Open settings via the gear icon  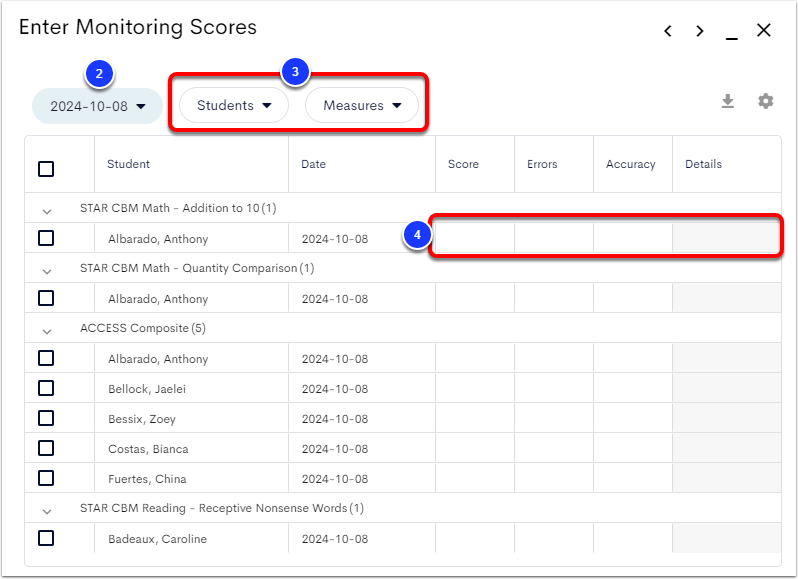765,101
